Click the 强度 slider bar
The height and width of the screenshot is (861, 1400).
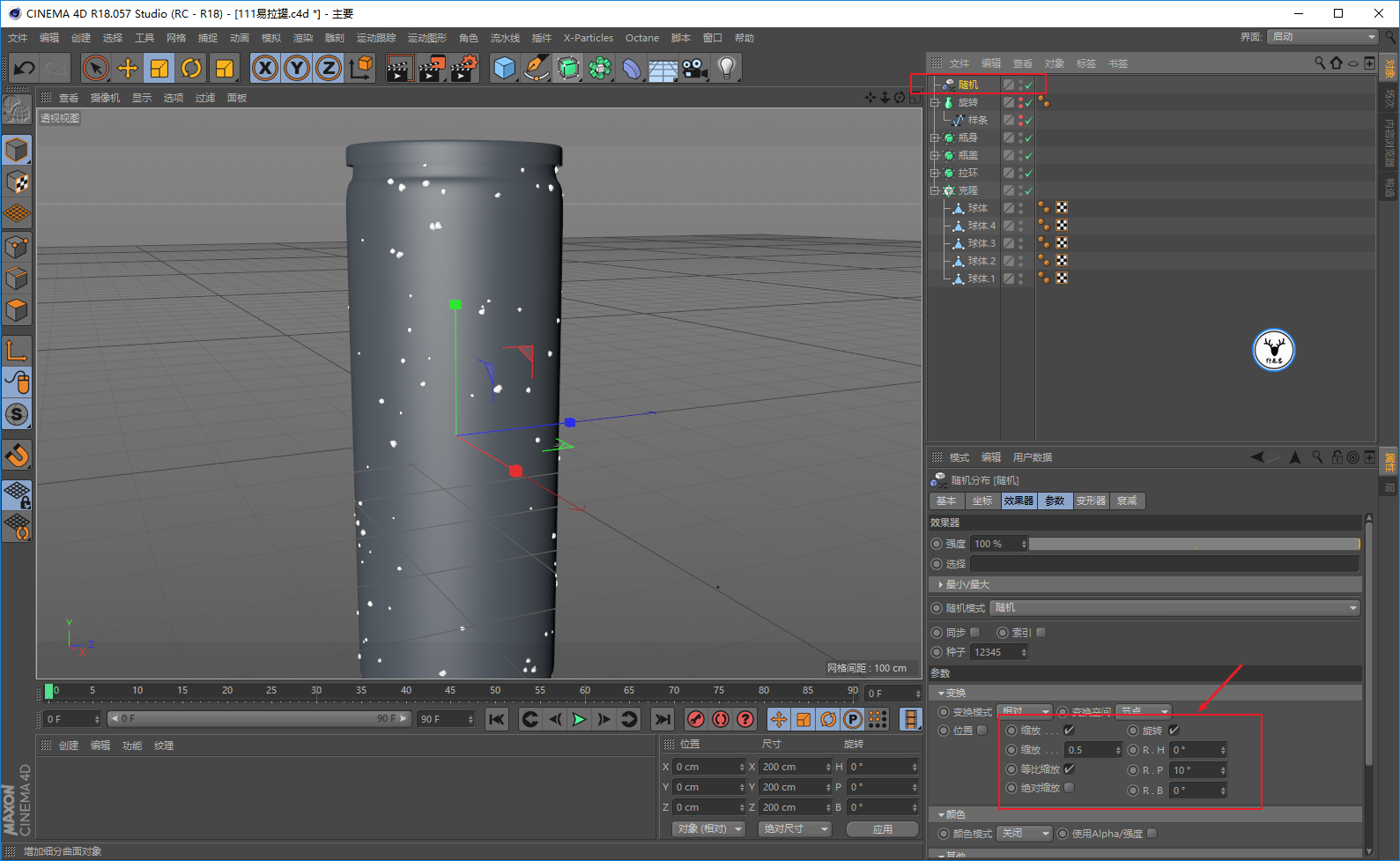1195,545
